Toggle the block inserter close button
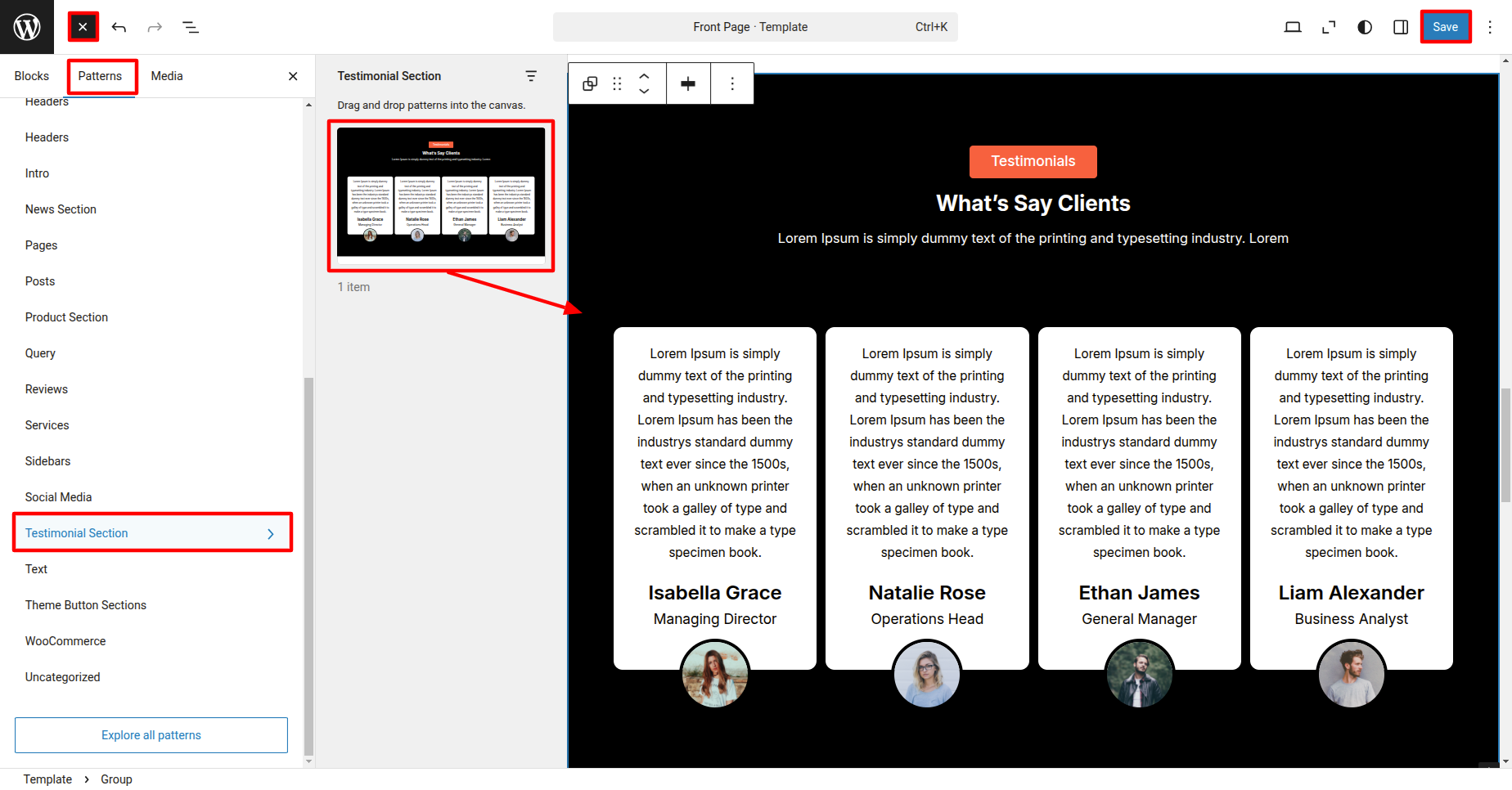The height and width of the screenshot is (790, 1512). pos(83,27)
